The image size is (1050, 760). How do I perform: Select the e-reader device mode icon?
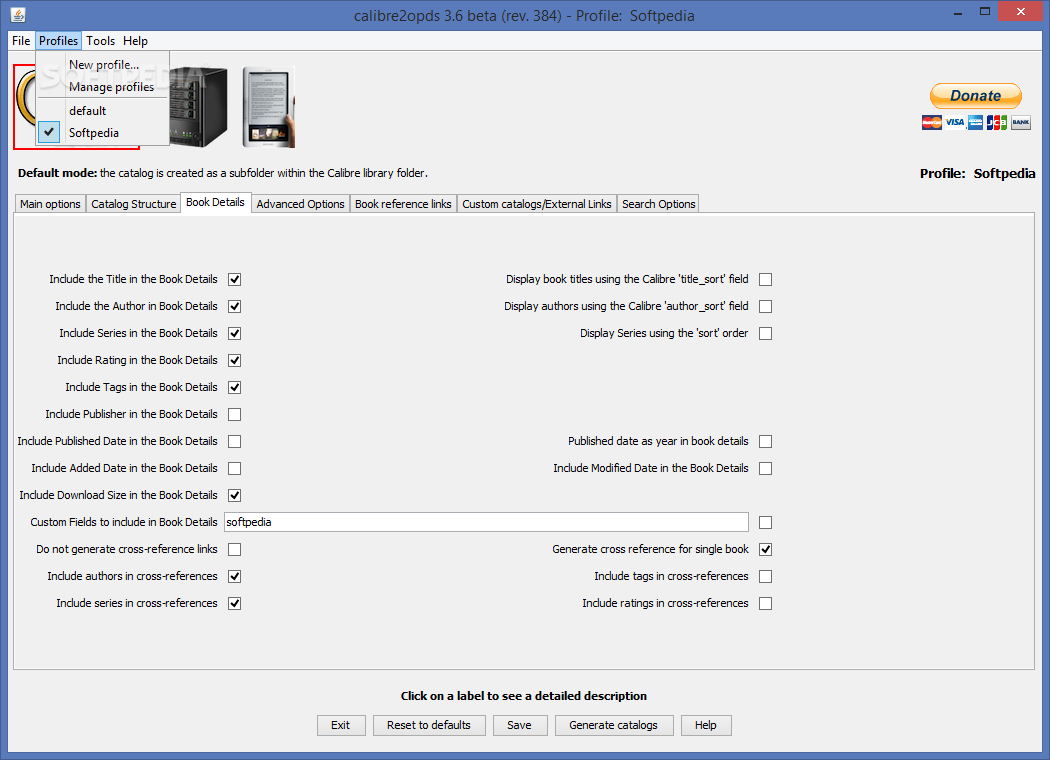click(x=269, y=106)
